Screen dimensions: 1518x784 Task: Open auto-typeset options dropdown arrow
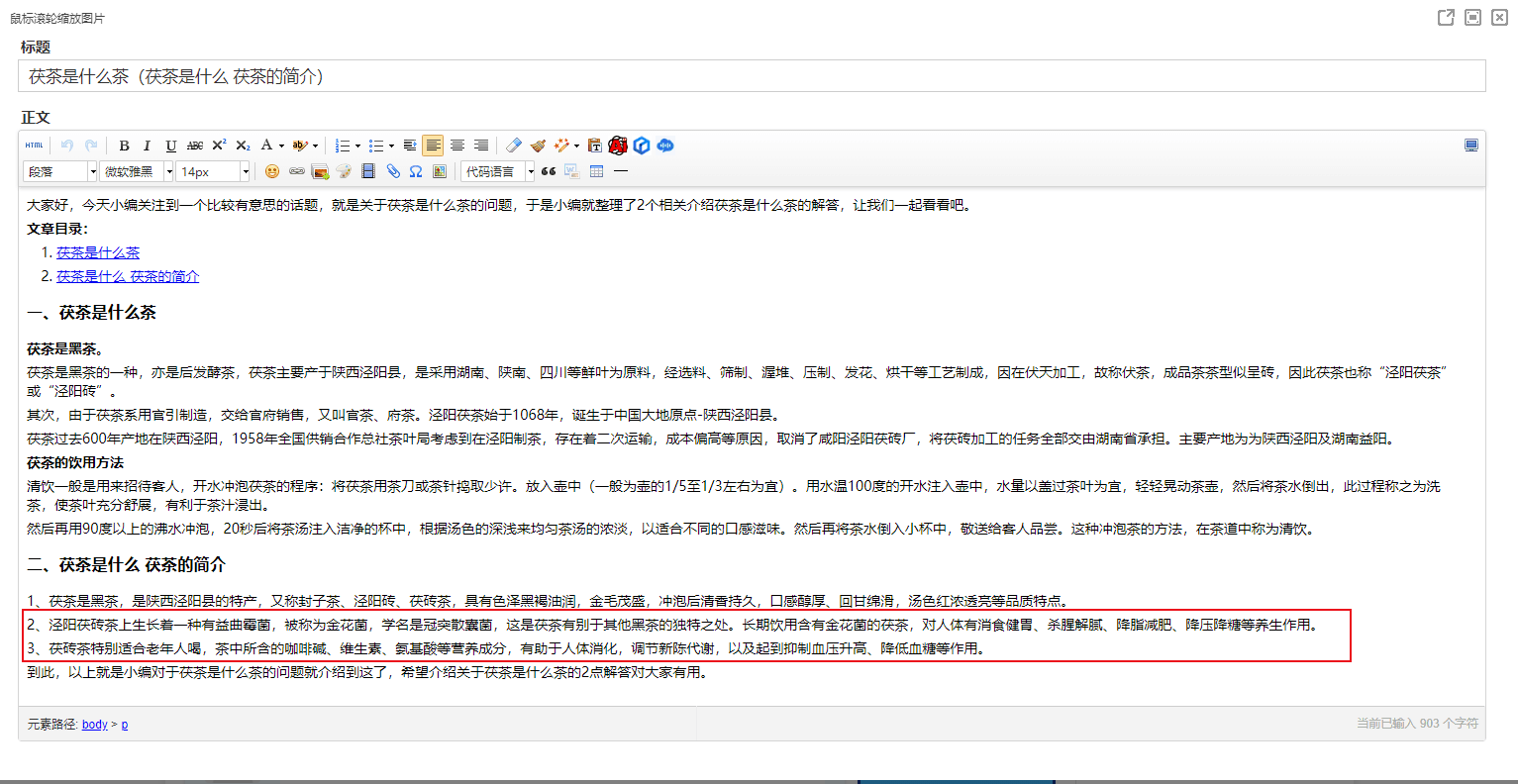576,146
